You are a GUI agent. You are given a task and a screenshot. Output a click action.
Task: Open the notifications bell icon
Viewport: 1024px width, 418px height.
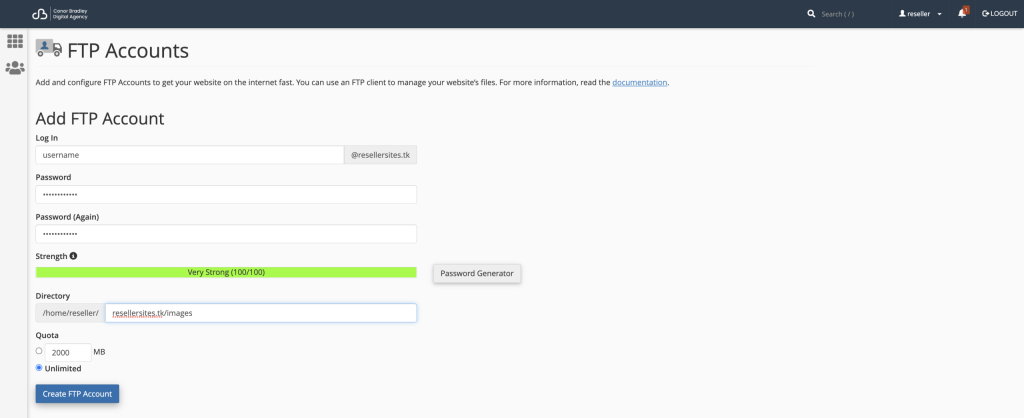click(962, 14)
